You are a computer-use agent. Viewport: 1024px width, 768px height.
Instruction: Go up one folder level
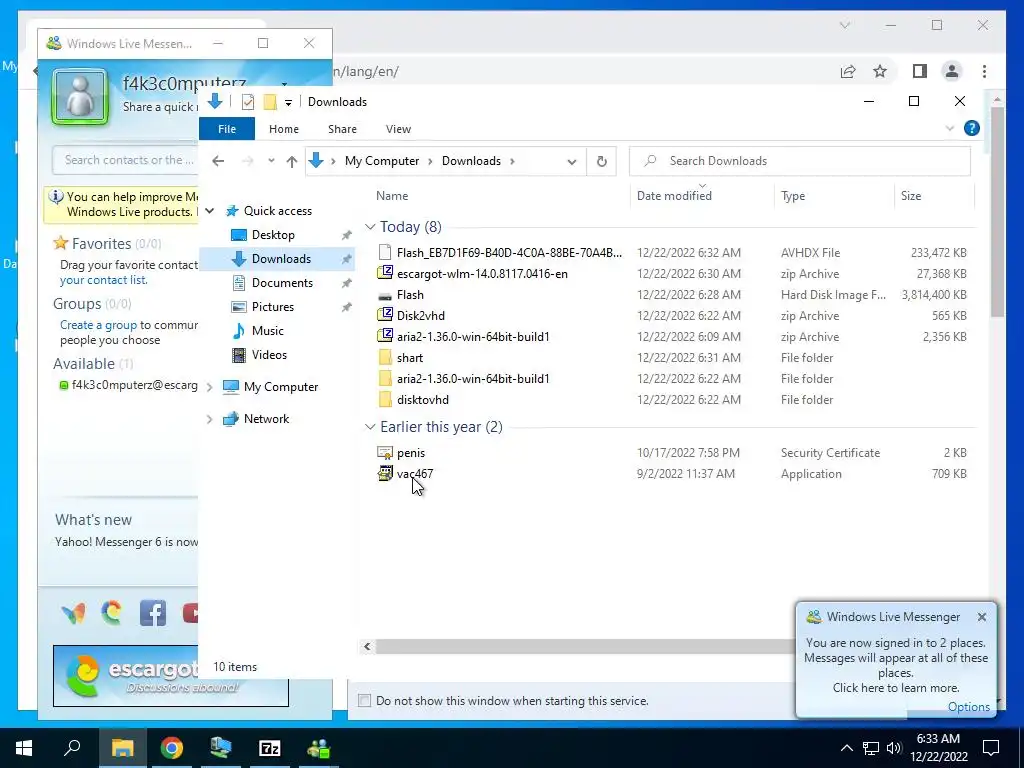click(291, 161)
